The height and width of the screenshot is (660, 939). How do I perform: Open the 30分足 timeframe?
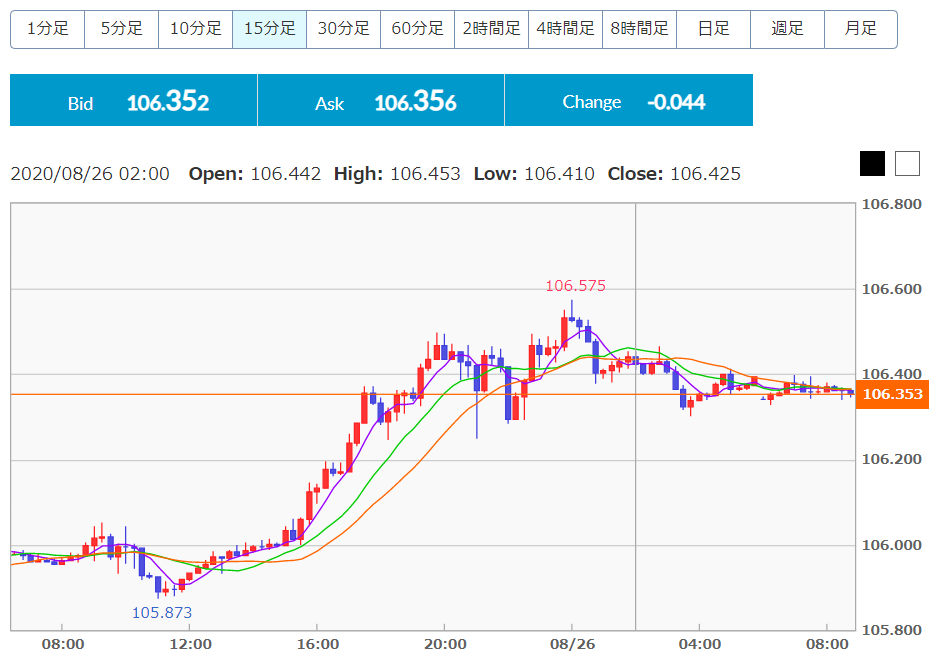tap(343, 29)
